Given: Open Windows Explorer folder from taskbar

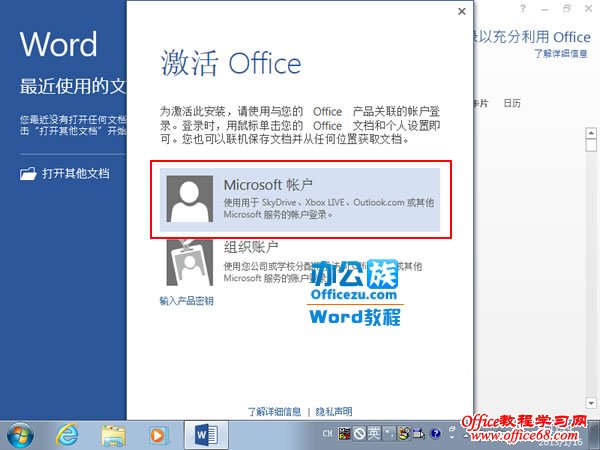Looking at the screenshot, I should point(113,436).
